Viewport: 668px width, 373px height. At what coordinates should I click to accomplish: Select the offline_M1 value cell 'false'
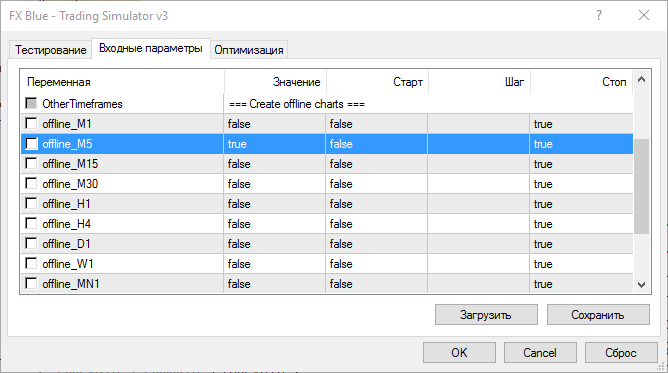click(274, 124)
